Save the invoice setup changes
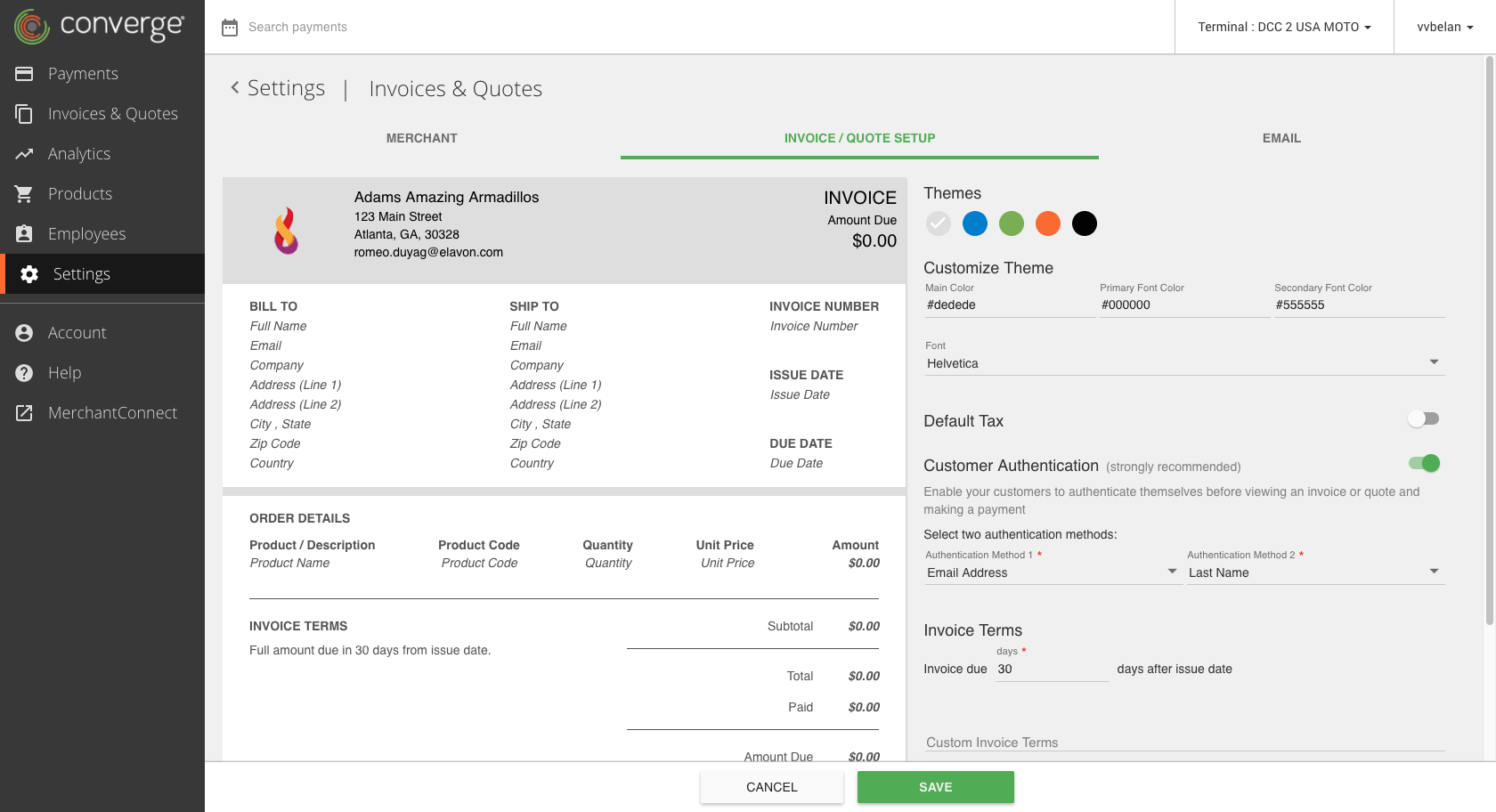Viewport: 1496px width, 812px height. tap(935, 787)
